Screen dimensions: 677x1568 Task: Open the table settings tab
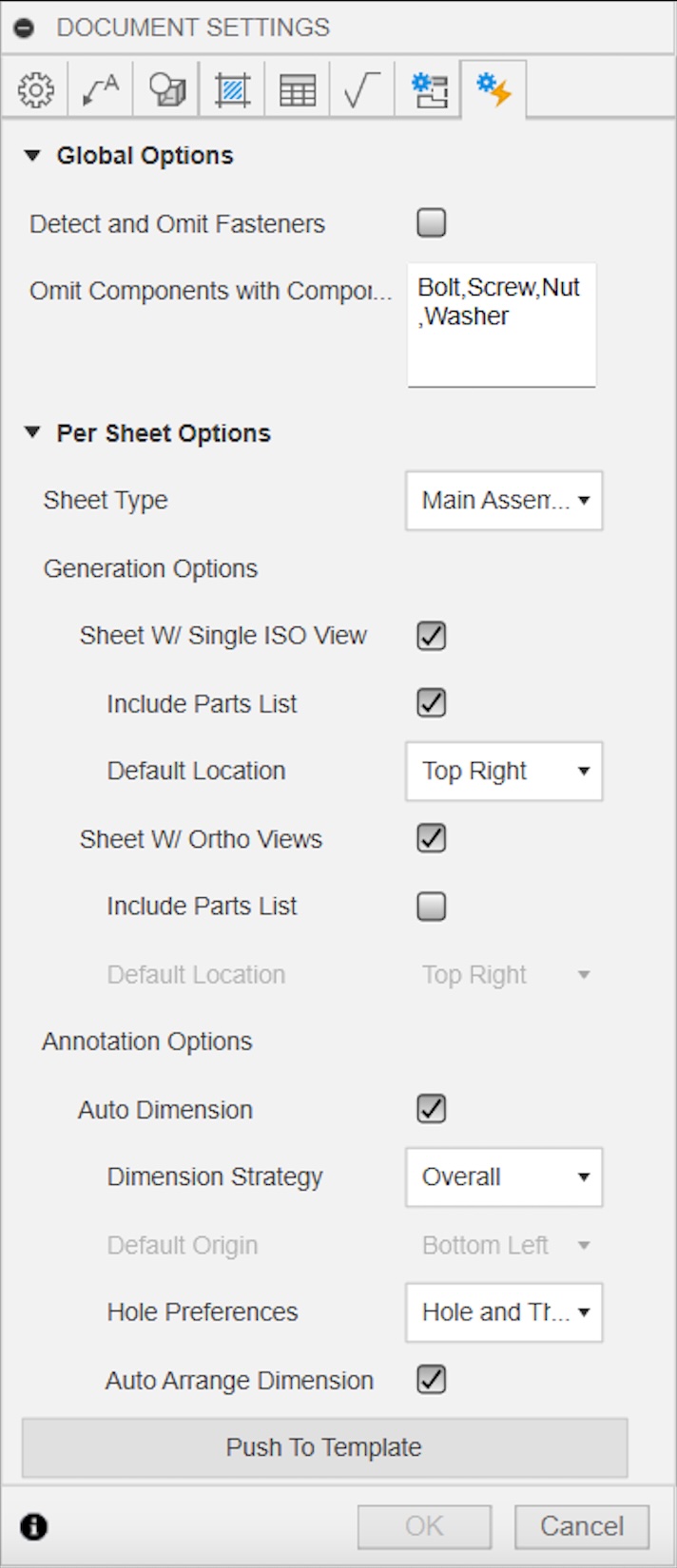pyautogui.click(x=297, y=88)
